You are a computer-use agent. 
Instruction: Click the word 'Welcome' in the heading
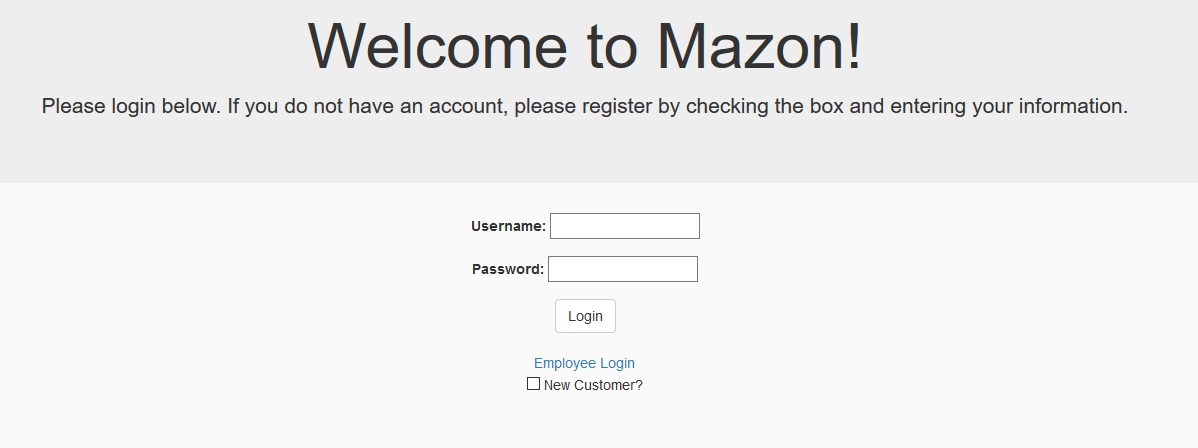(438, 46)
